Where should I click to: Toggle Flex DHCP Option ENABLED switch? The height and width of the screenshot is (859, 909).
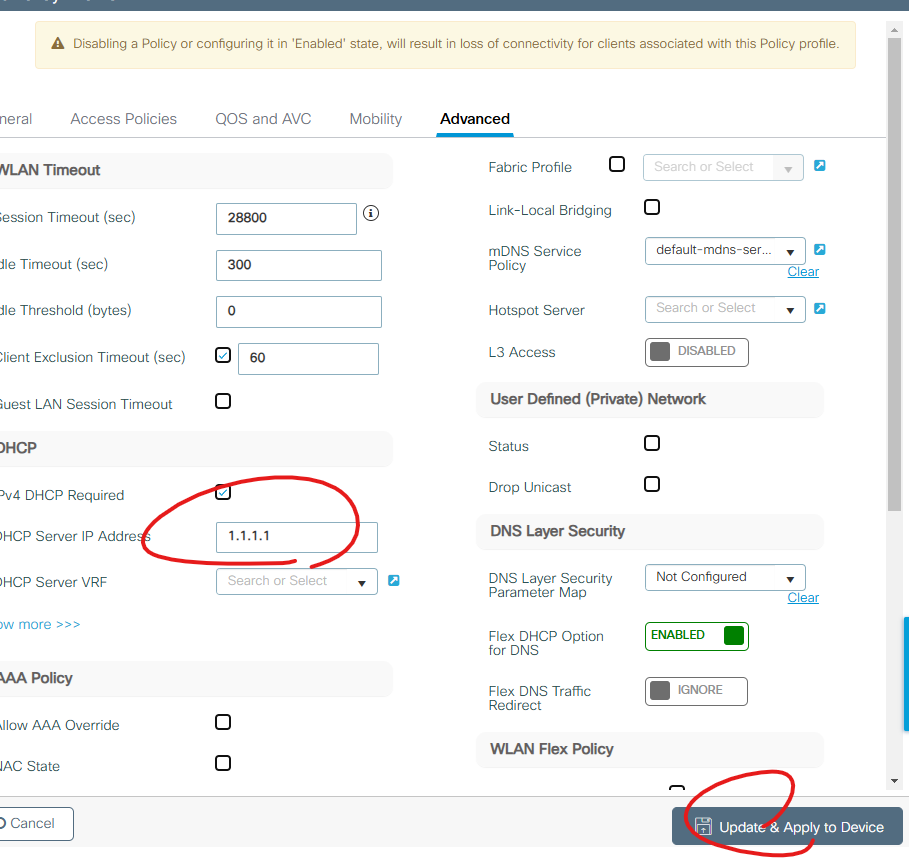697,636
